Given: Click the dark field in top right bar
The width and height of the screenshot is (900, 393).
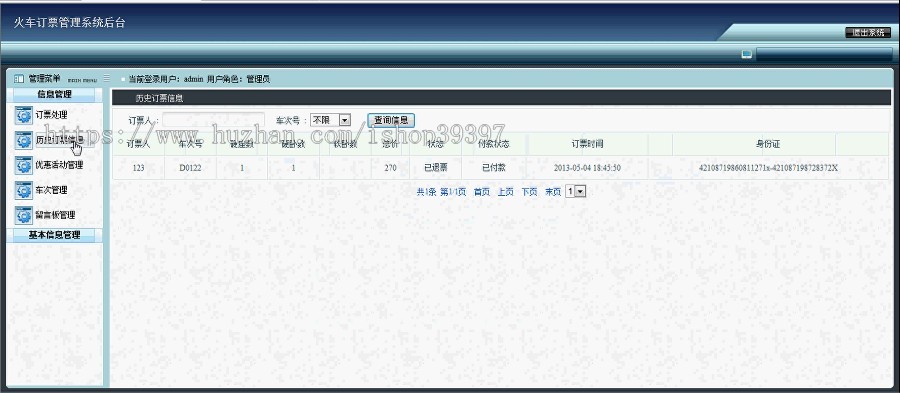Looking at the screenshot, I should [824, 55].
